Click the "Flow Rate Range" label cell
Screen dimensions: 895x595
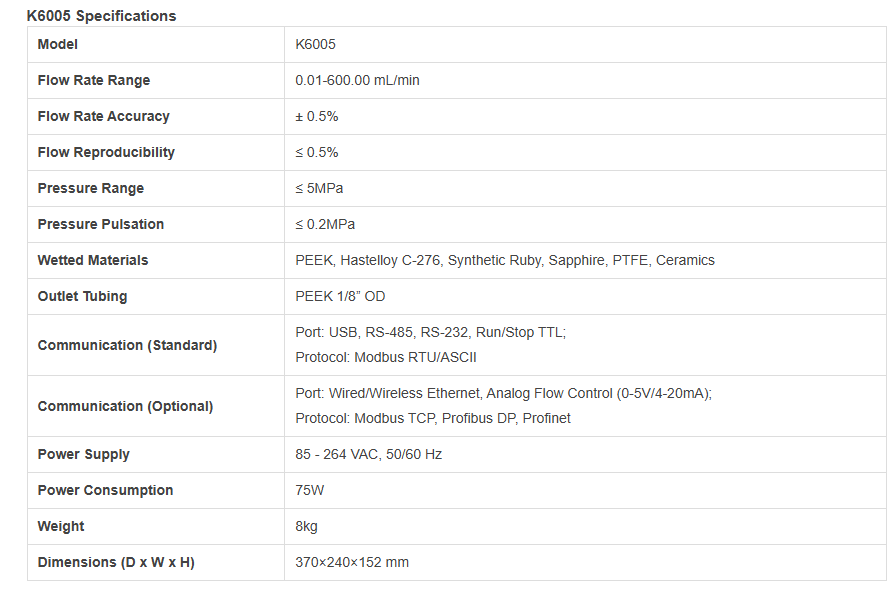tap(93, 80)
